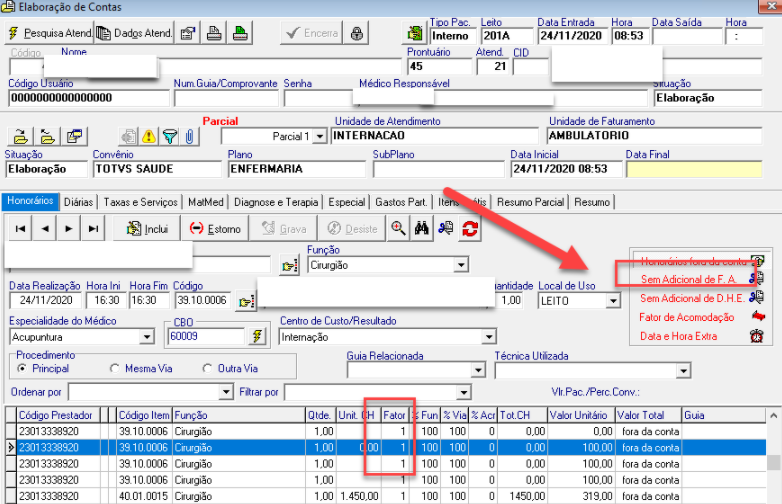Viewport: 782px width, 504px height.
Task: Go to next record arrow
Action: 69,229
